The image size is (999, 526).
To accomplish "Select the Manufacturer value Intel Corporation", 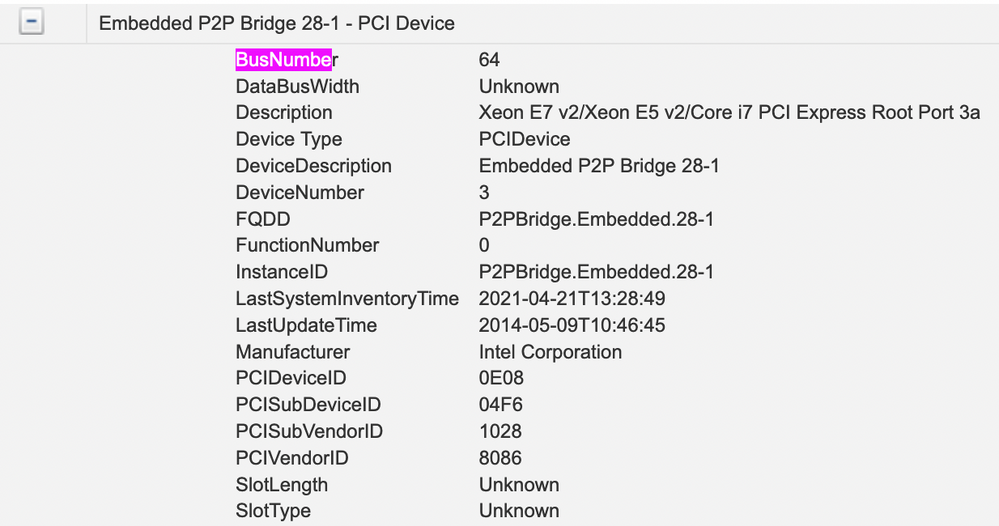I will [x=550, y=352].
